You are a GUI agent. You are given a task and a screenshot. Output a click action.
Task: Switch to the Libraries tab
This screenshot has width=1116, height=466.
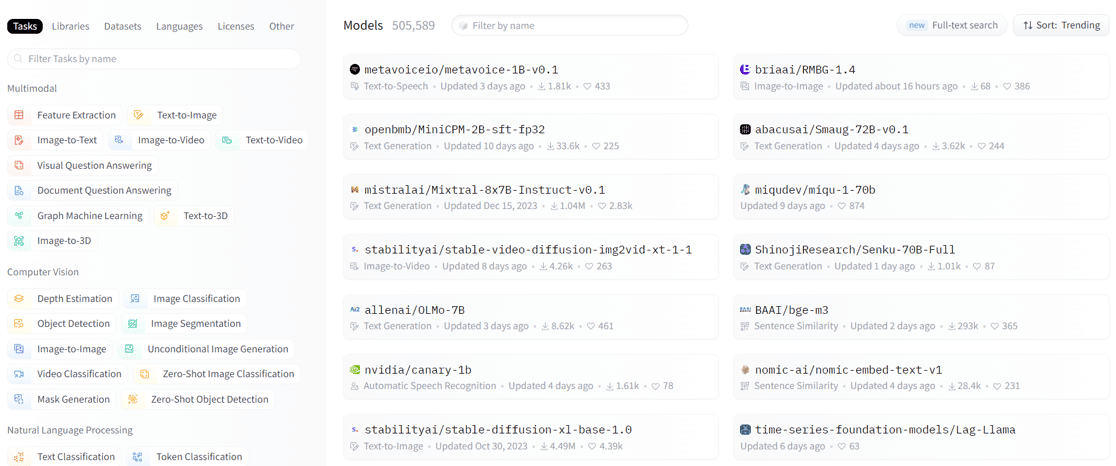click(x=70, y=26)
